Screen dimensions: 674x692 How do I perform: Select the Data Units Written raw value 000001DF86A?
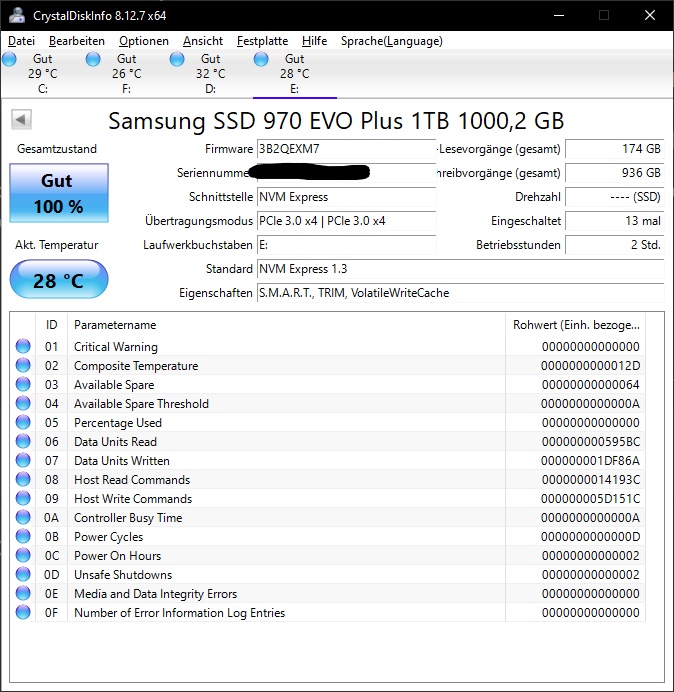[x=590, y=461]
